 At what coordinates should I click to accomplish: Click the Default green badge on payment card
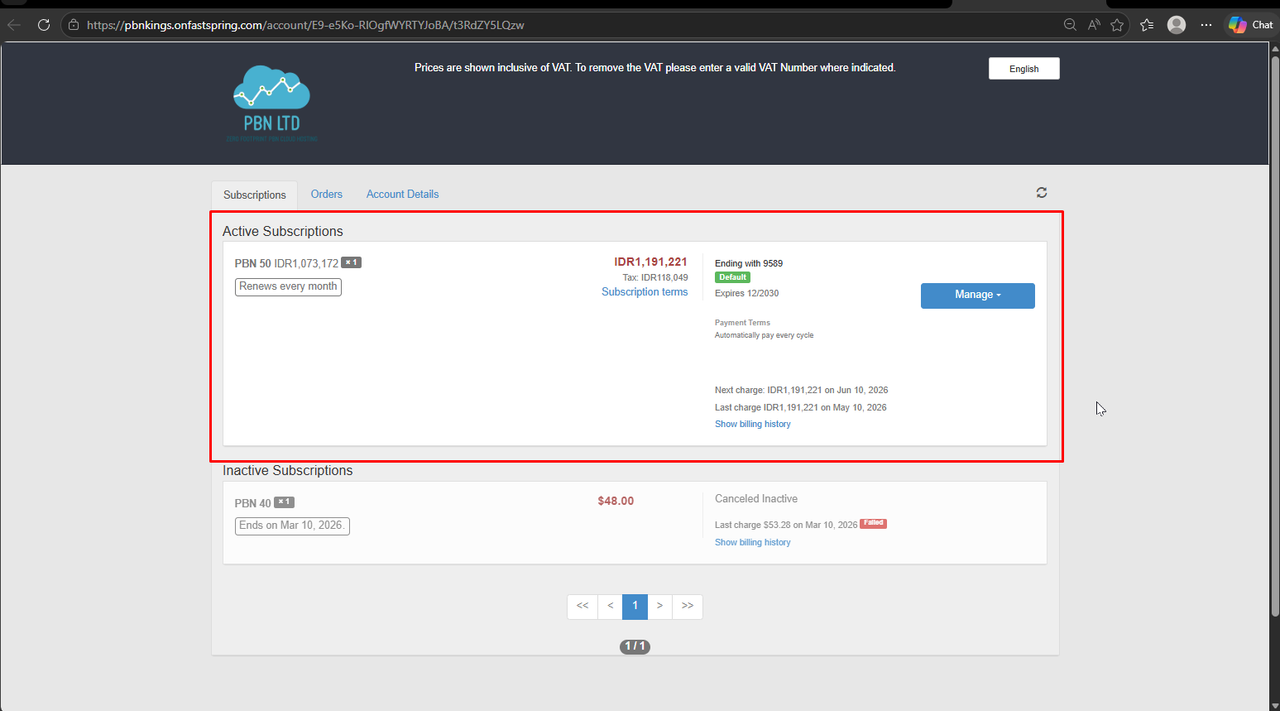click(x=732, y=277)
